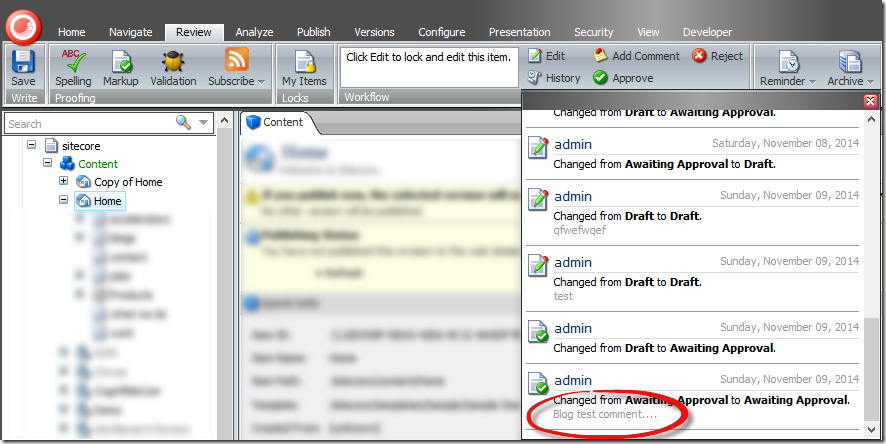Click into the content tree Search box
Screen dimensions: 886x444
tap(88, 123)
